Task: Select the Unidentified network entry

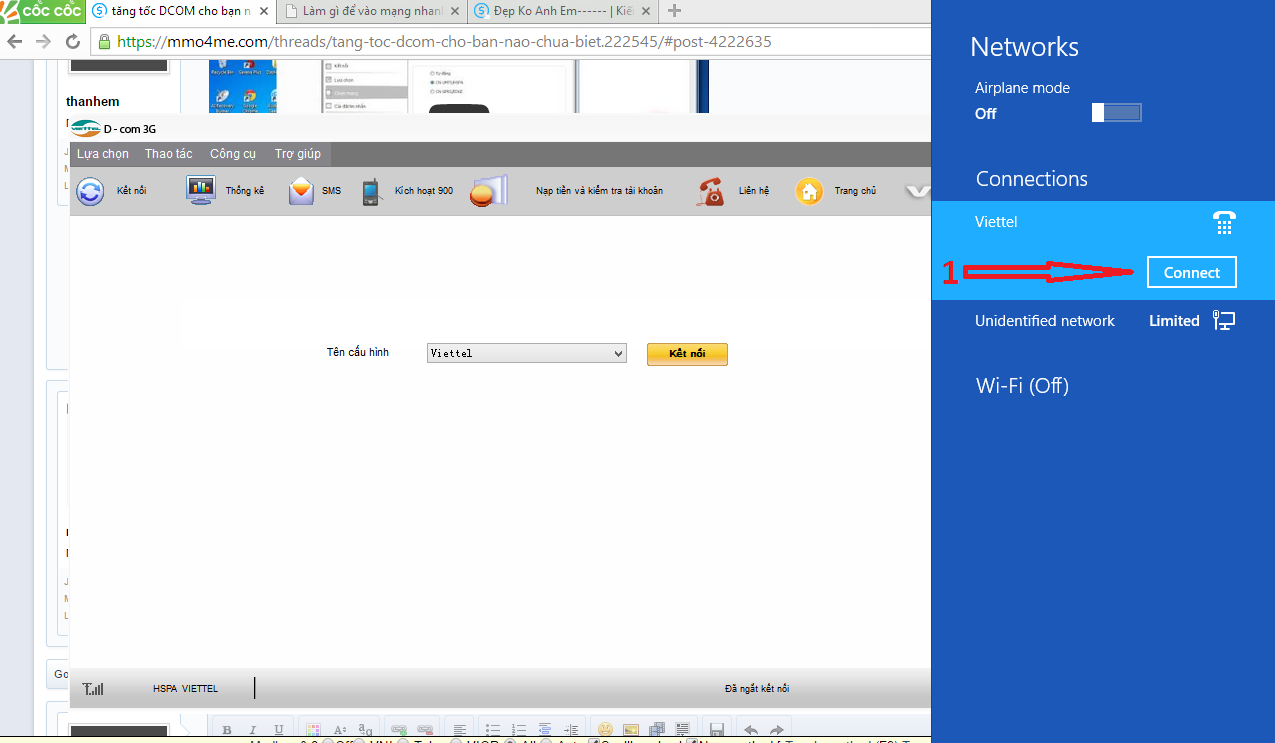Action: click(1103, 321)
